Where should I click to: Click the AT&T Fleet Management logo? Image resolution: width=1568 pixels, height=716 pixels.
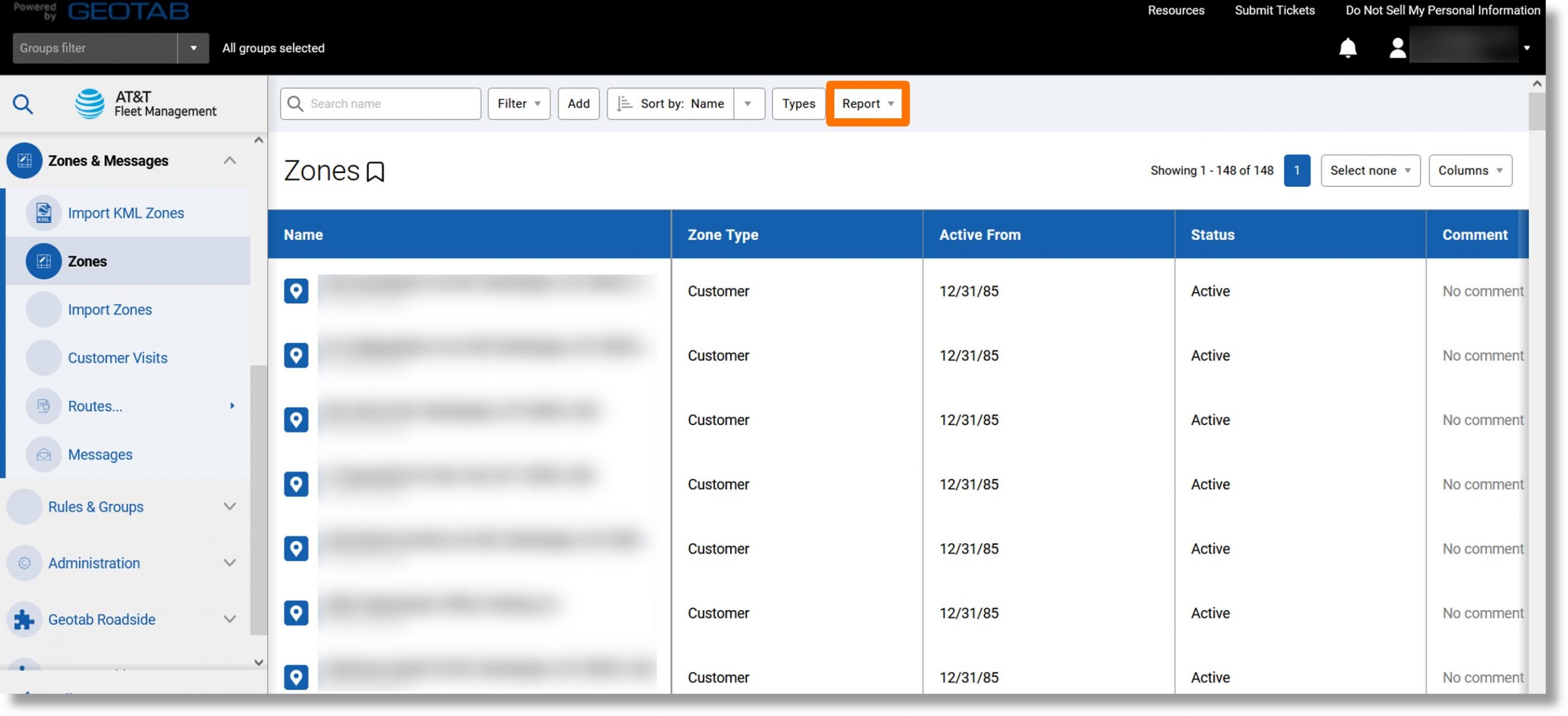[x=145, y=104]
